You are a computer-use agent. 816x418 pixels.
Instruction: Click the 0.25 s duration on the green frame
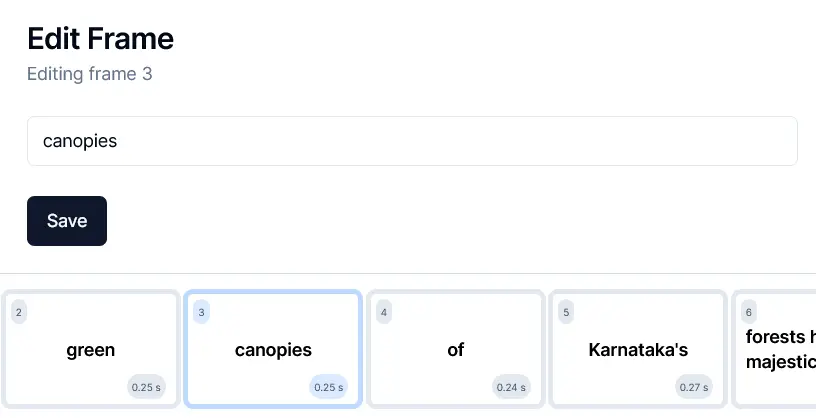(x=146, y=387)
